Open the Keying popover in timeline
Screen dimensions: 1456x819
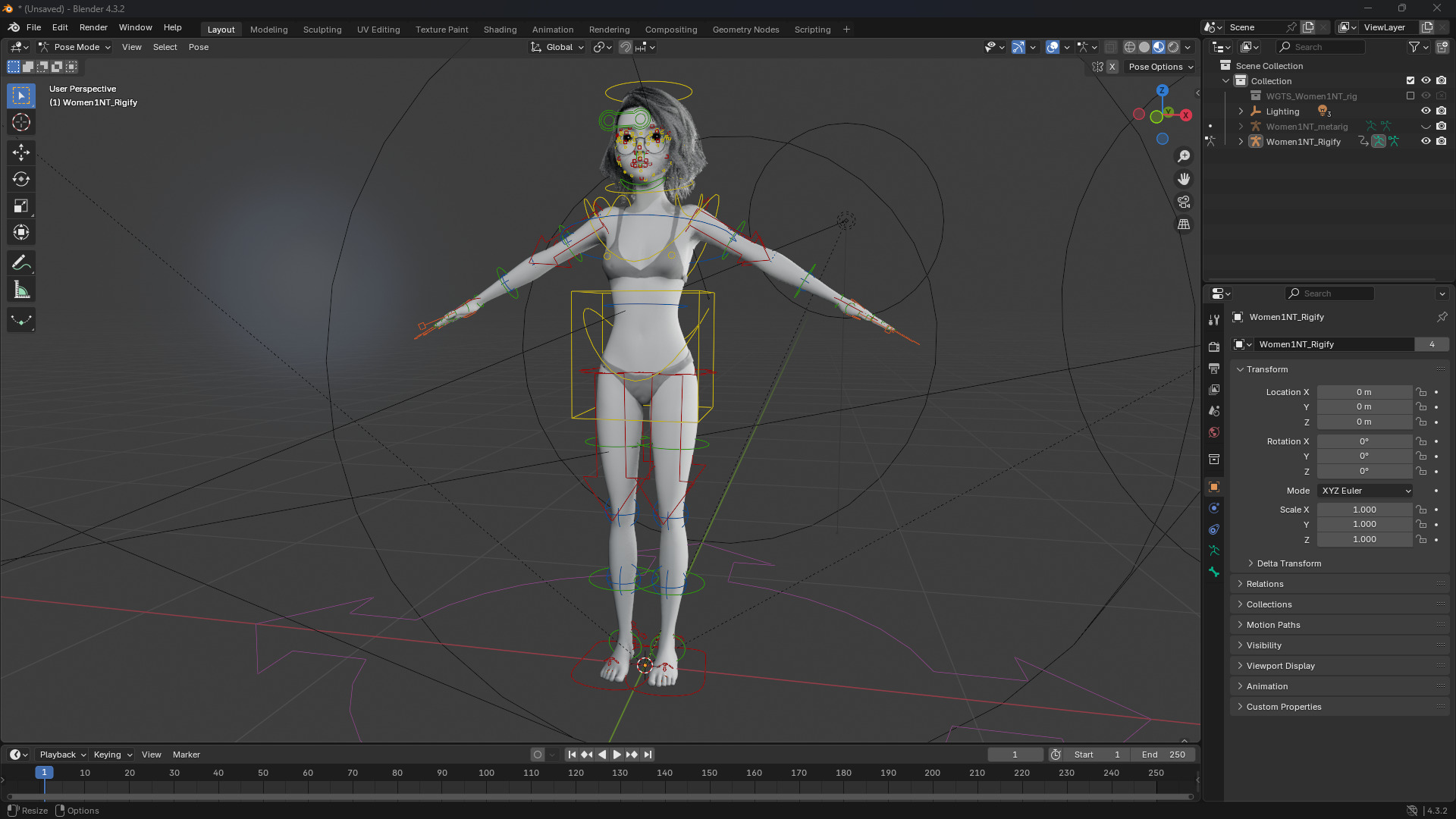pyautogui.click(x=112, y=755)
